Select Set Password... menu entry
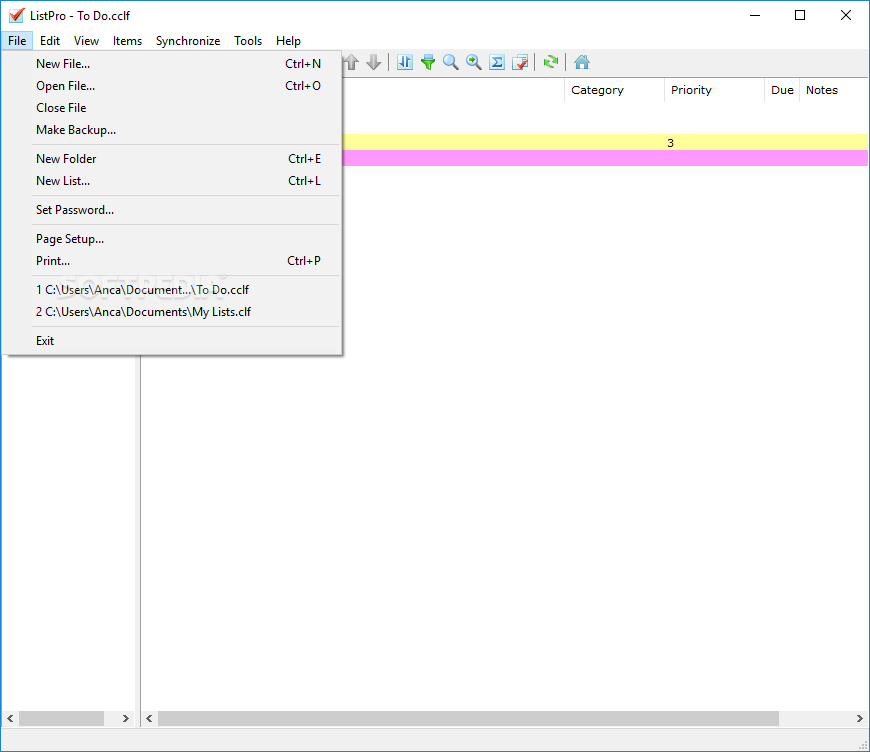This screenshot has height=752, width=870. 172,210
